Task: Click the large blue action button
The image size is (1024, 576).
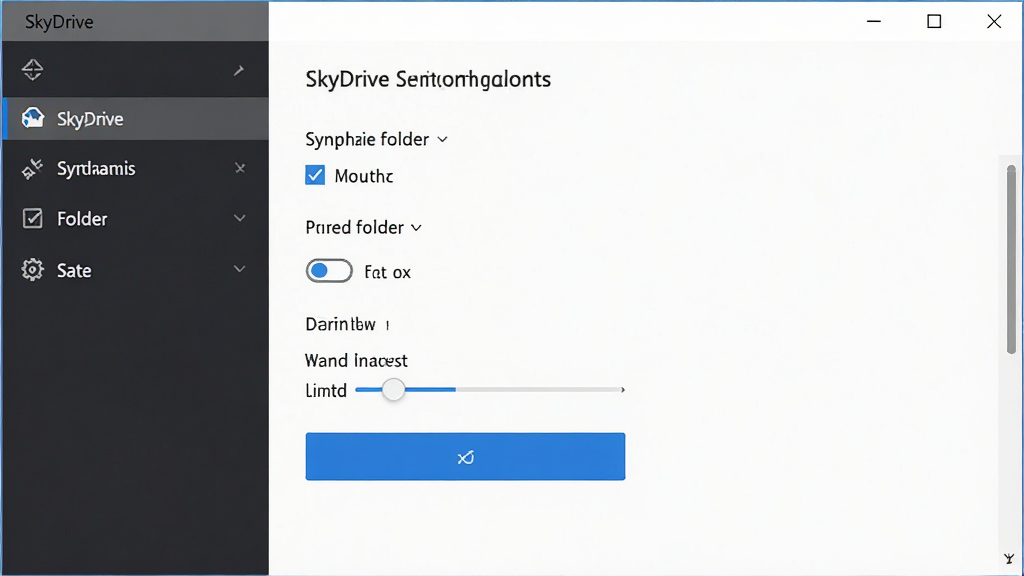Action: [x=465, y=456]
